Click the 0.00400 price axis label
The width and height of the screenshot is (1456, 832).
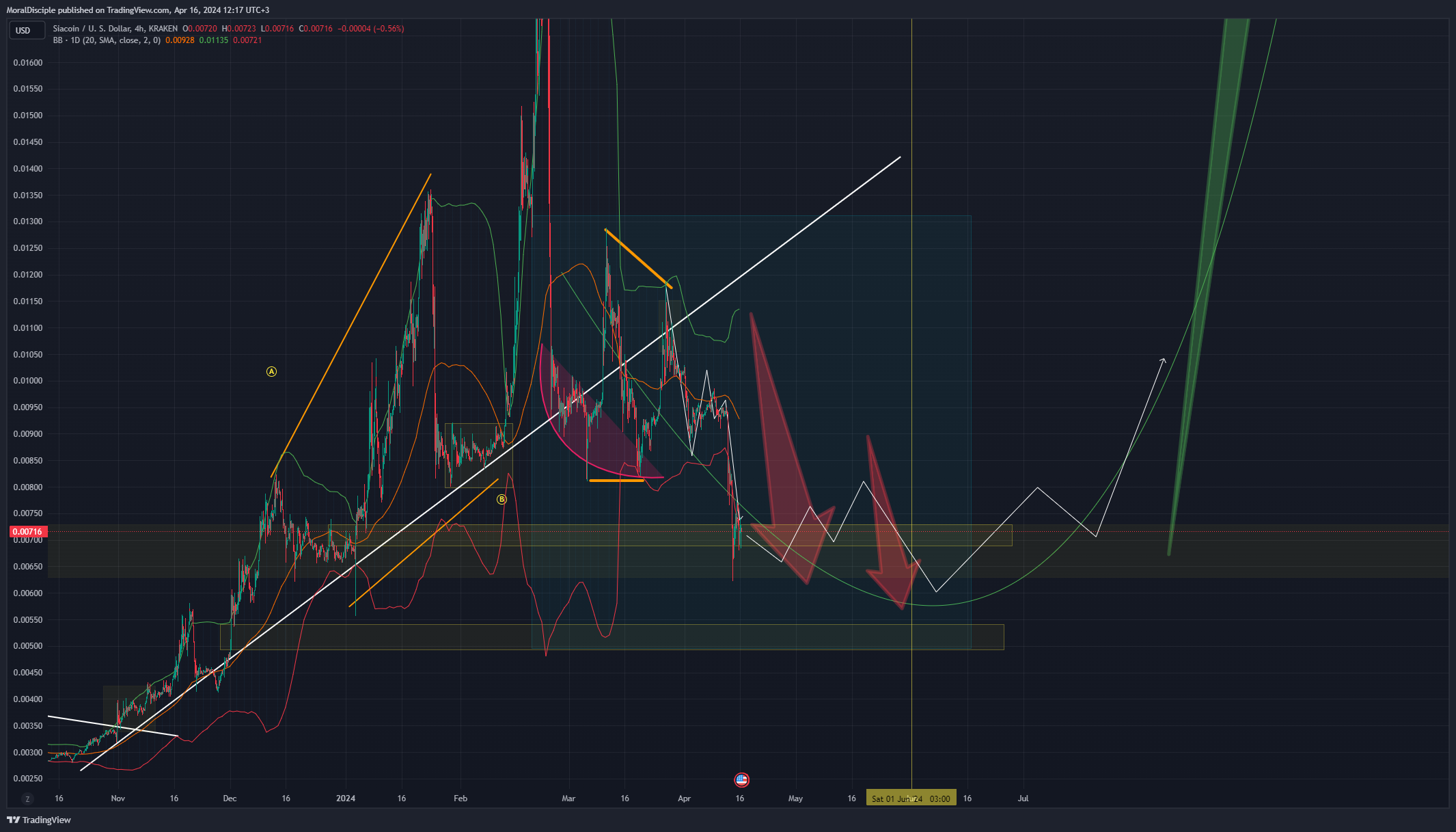tap(28, 699)
